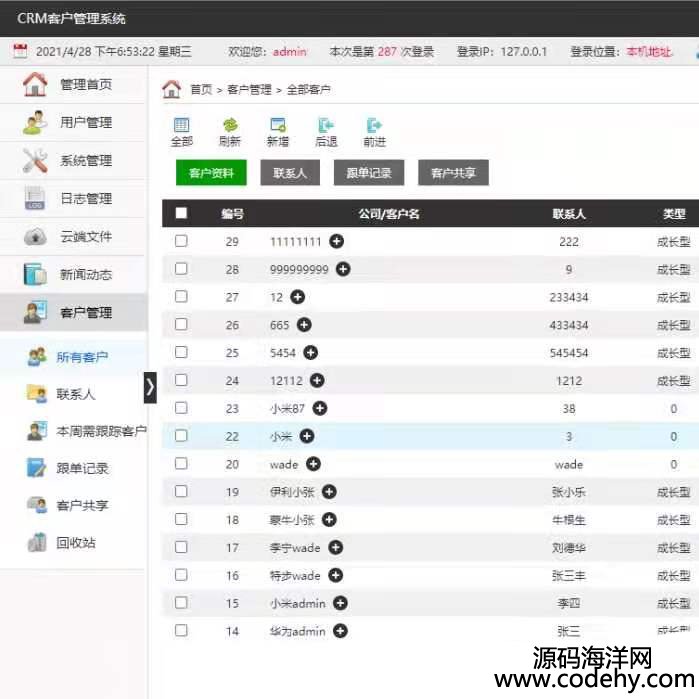Check the checkbox for row 28
This screenshot has height=699, width=699.
coord(181,269)
